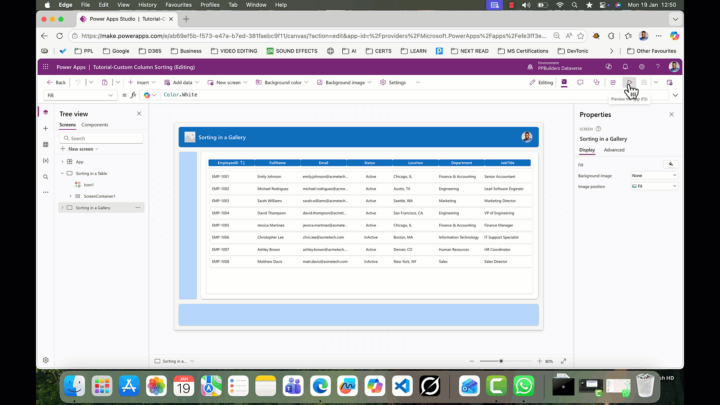The image size is (720, 405).
Task: Open Image position Fit dropdown
Action: coord(654,186)
